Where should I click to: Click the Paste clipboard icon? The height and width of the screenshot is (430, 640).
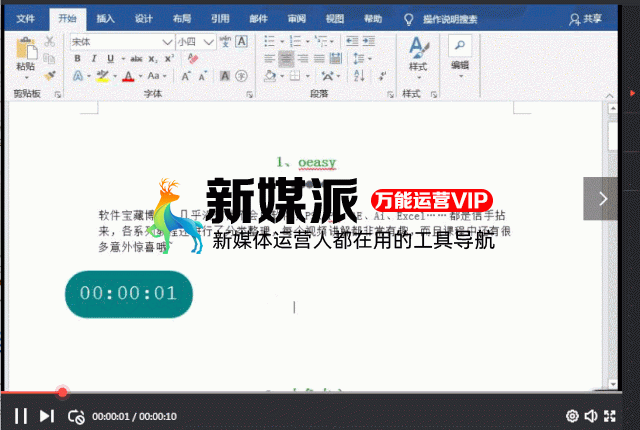click(x=26, y=48)
